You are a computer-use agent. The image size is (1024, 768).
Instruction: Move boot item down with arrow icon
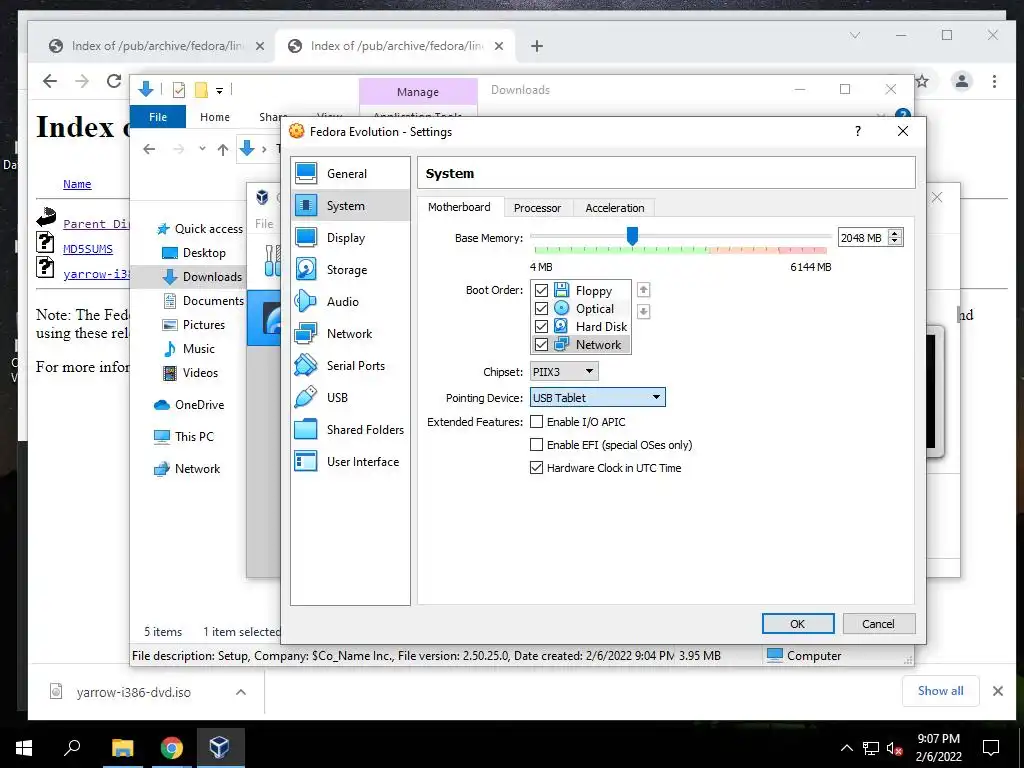(x=643, y=312)
